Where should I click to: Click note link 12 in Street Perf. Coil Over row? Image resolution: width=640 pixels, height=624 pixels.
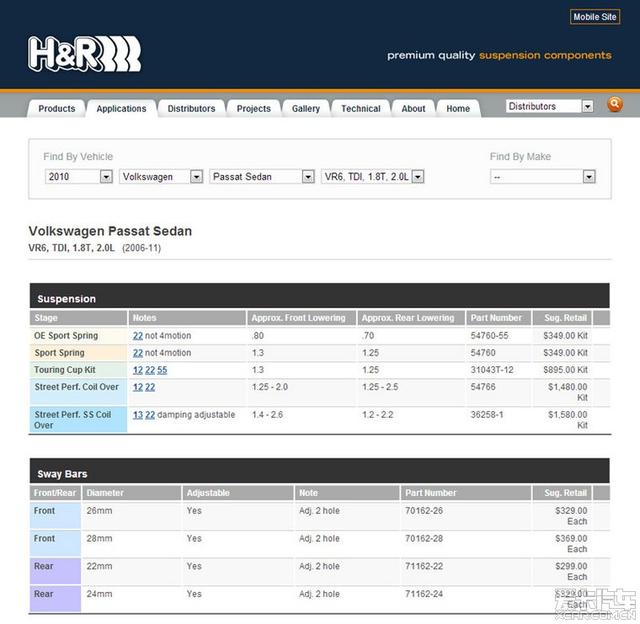click(138, 387)
